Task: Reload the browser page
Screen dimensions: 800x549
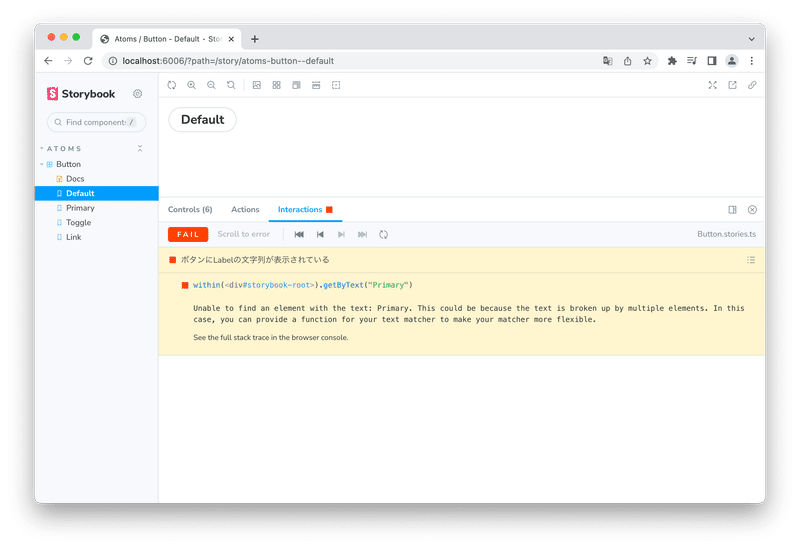Action: 88,61
